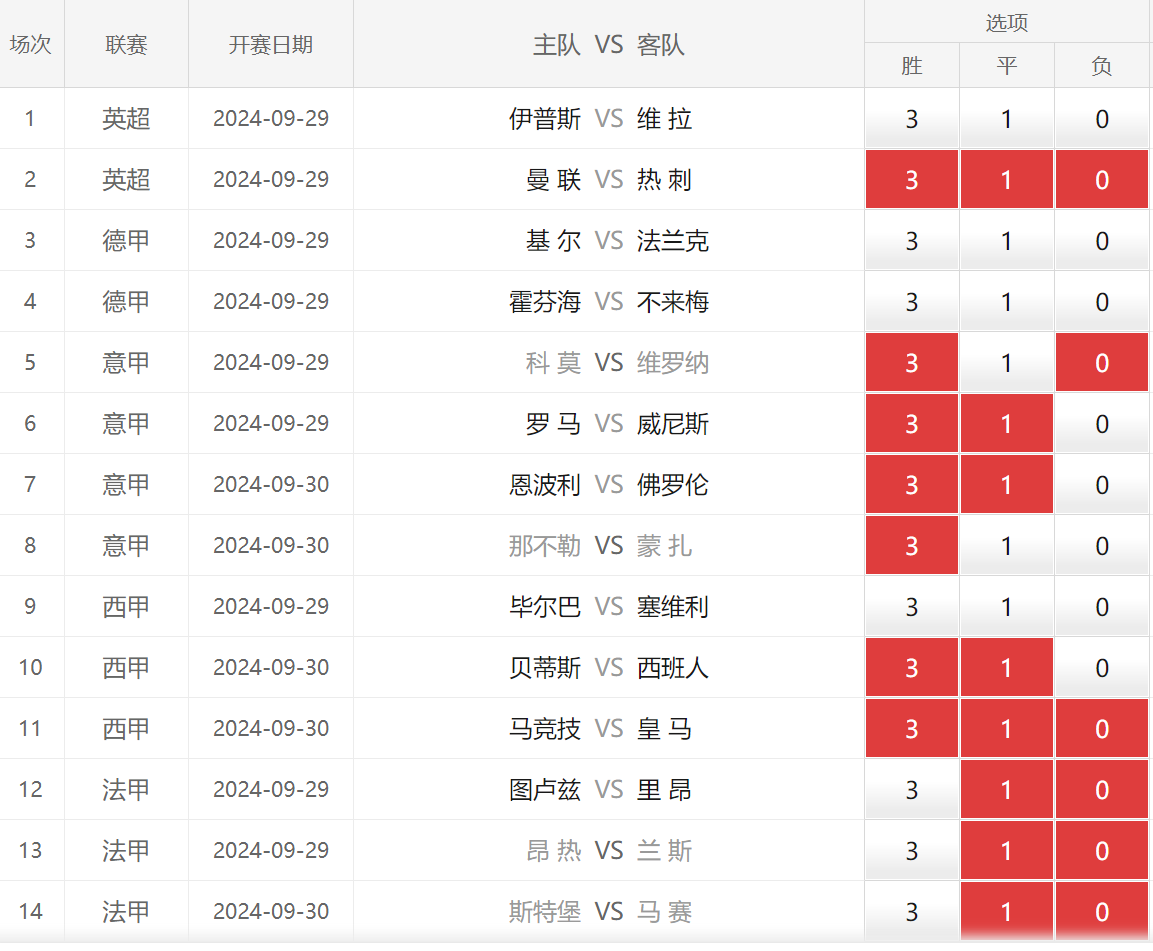Image resolution: width=1153 pixels, height=951 pixels.
Task: Click the 西甲 league cell for 毕尔巴 row
Action: (126, 607)
